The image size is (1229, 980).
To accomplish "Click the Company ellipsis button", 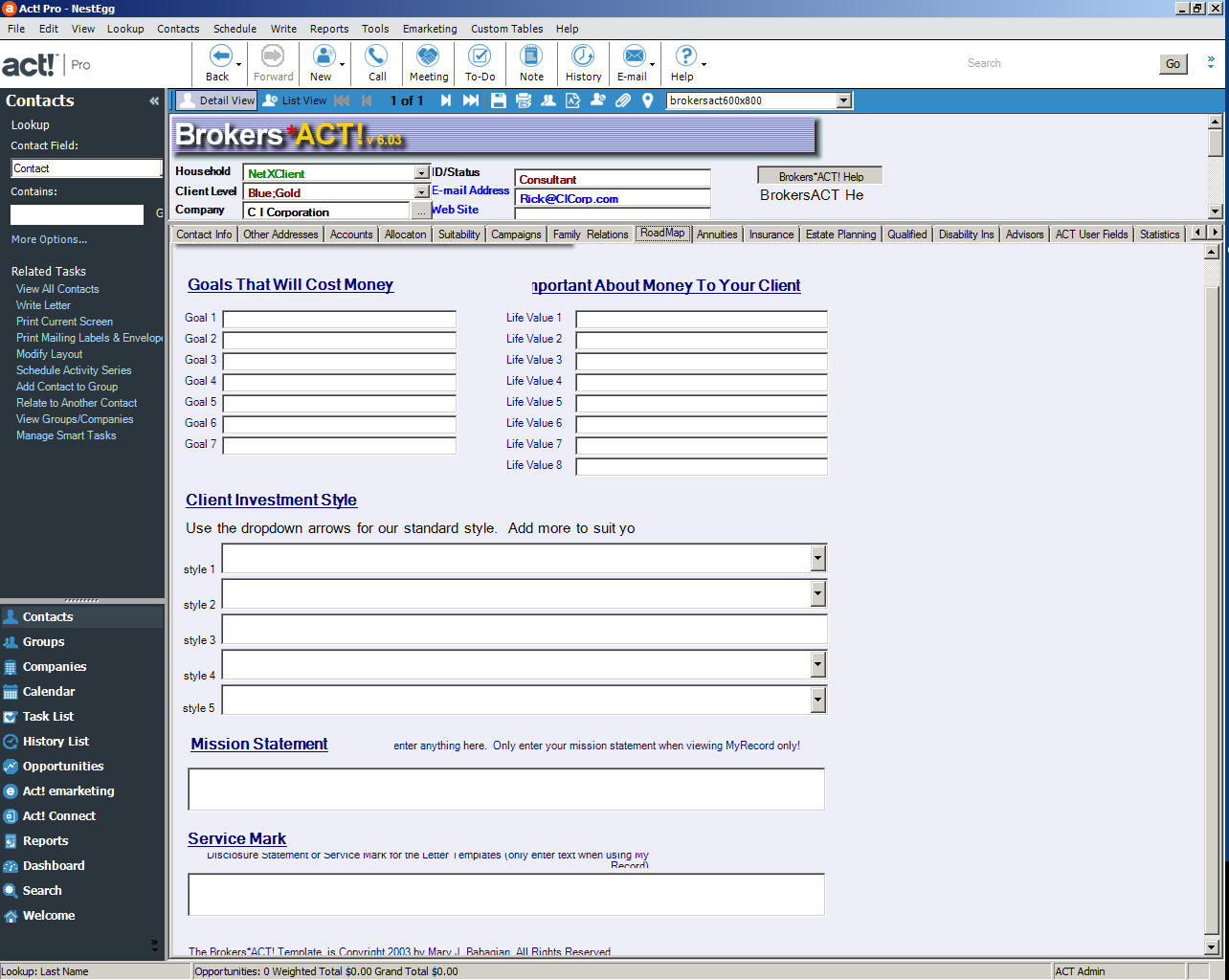I will click(422, 212).
